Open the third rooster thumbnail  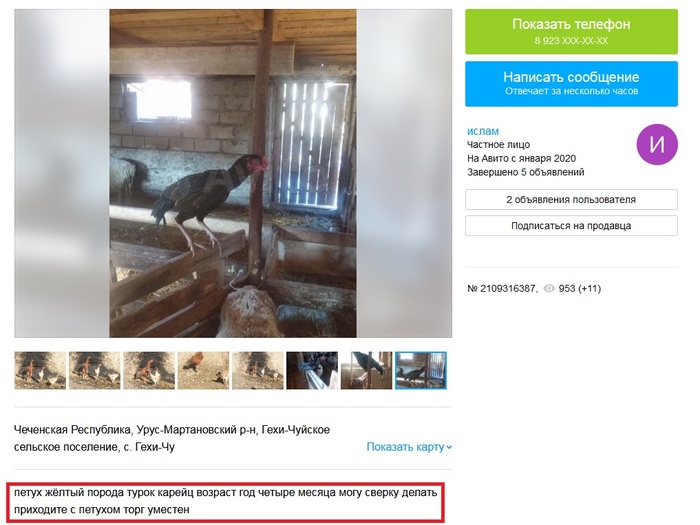pyautogui.click(x=149, y=371)
